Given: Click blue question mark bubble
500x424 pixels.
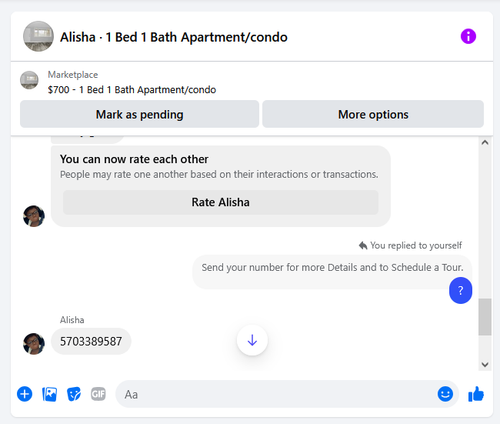Looking at the screenshot, I should [x=460, y=290].
